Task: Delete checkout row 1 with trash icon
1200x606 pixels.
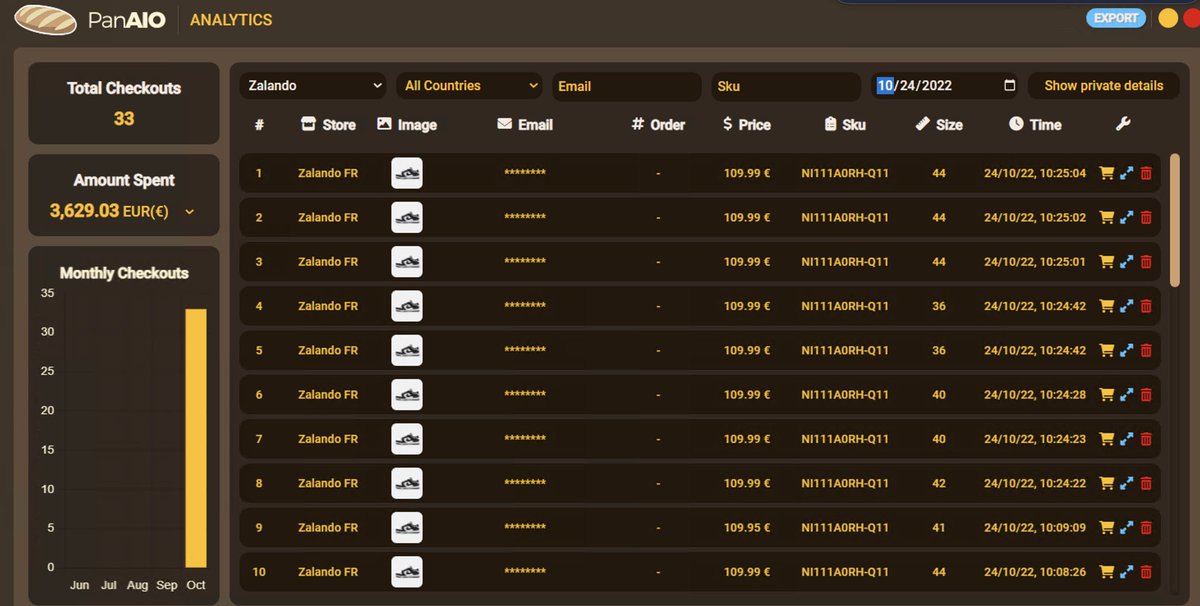Action: pyautogui.click(x=1146, y=173)
